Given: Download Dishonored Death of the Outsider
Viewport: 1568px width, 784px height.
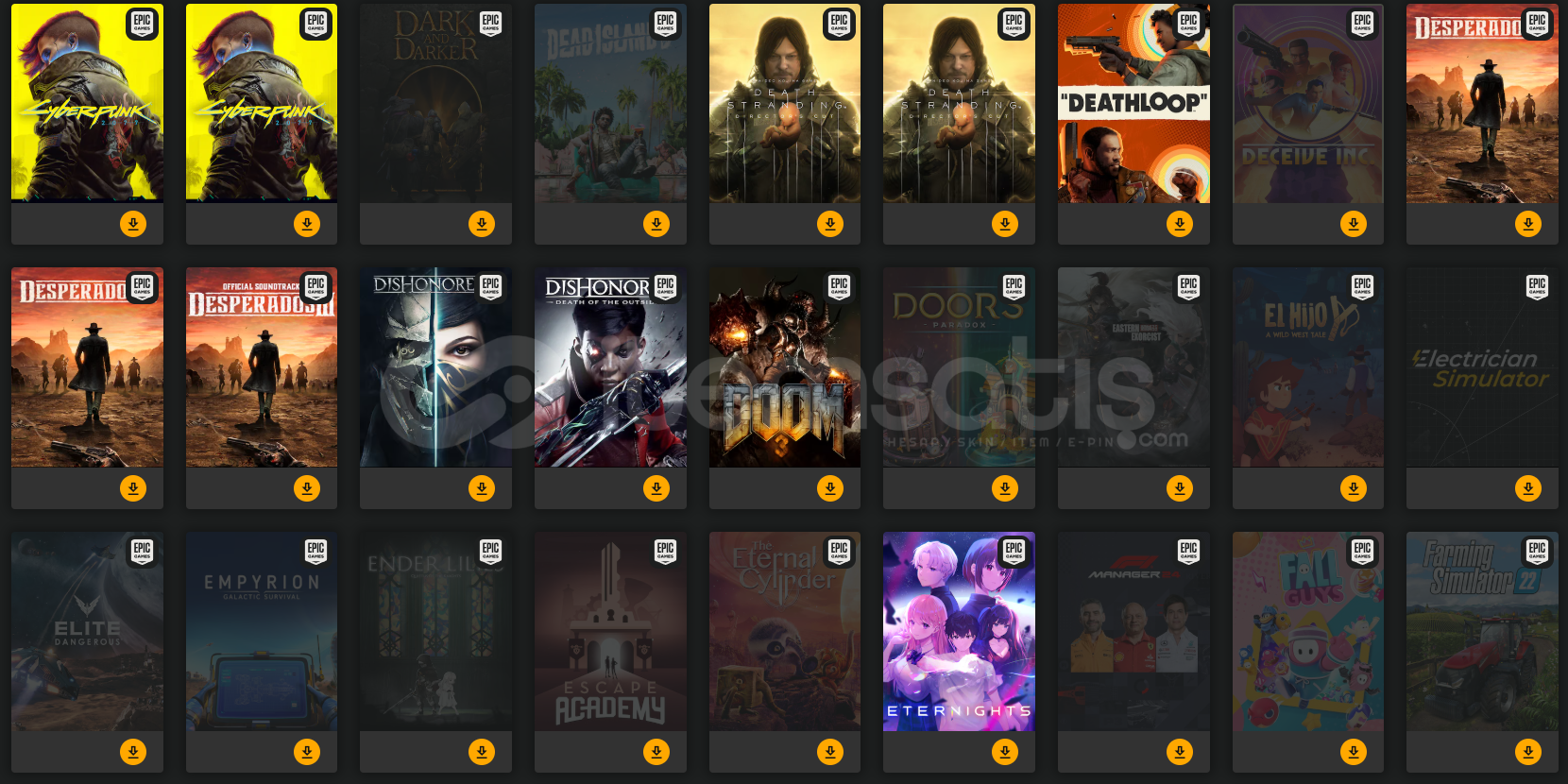Looking at the screenshot, I should 656,488.
